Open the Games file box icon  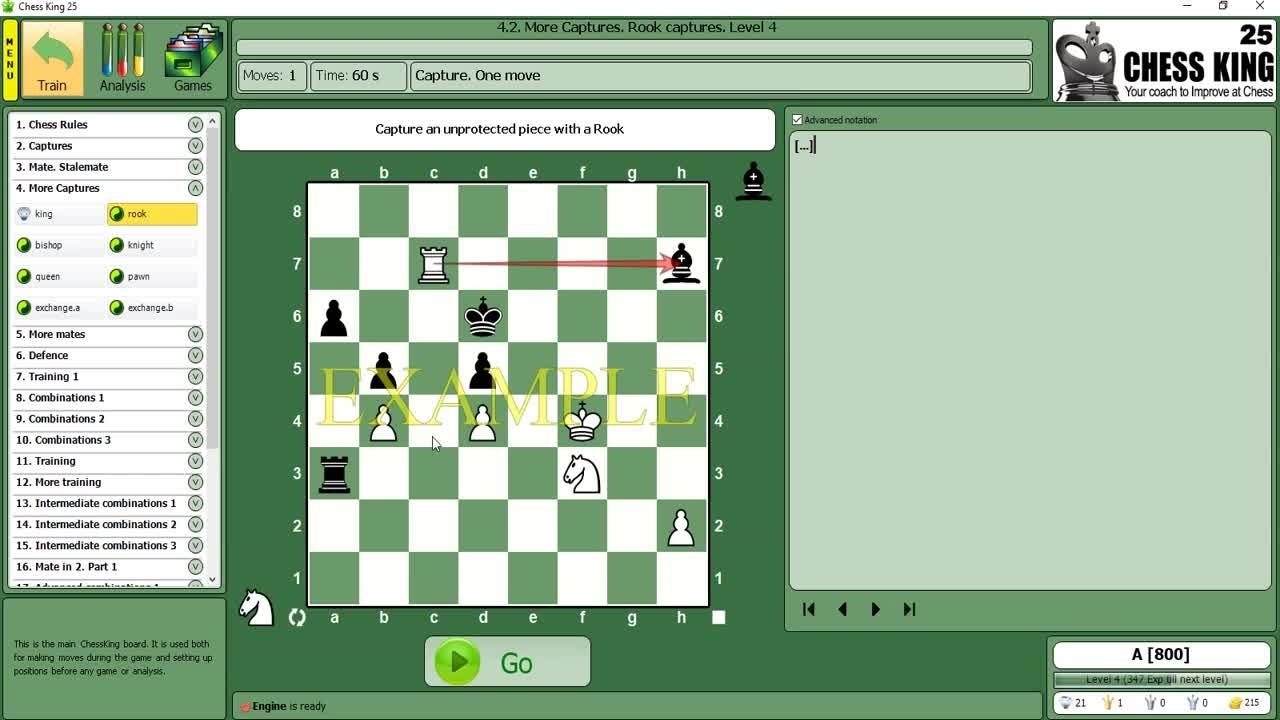click(192, 60)
